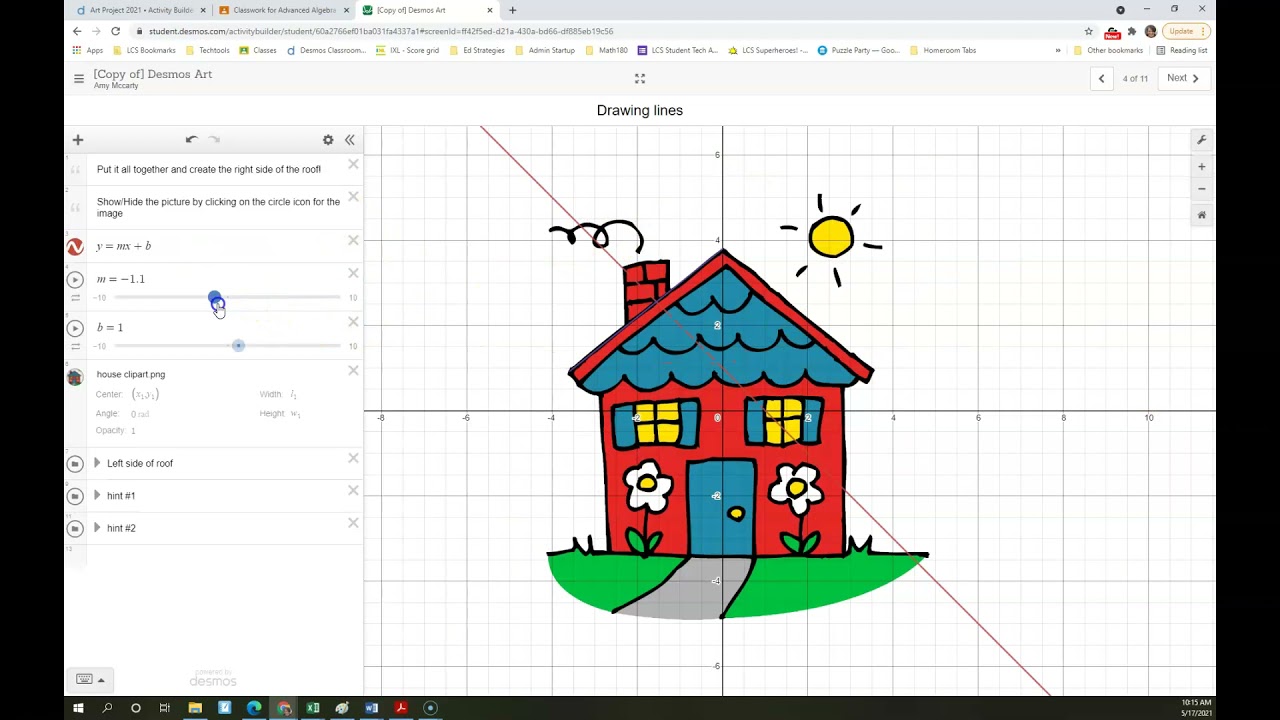Change animation loop mode for b slider
The width and height of the screenshot is (1280, 720).
tap(75, 346)
